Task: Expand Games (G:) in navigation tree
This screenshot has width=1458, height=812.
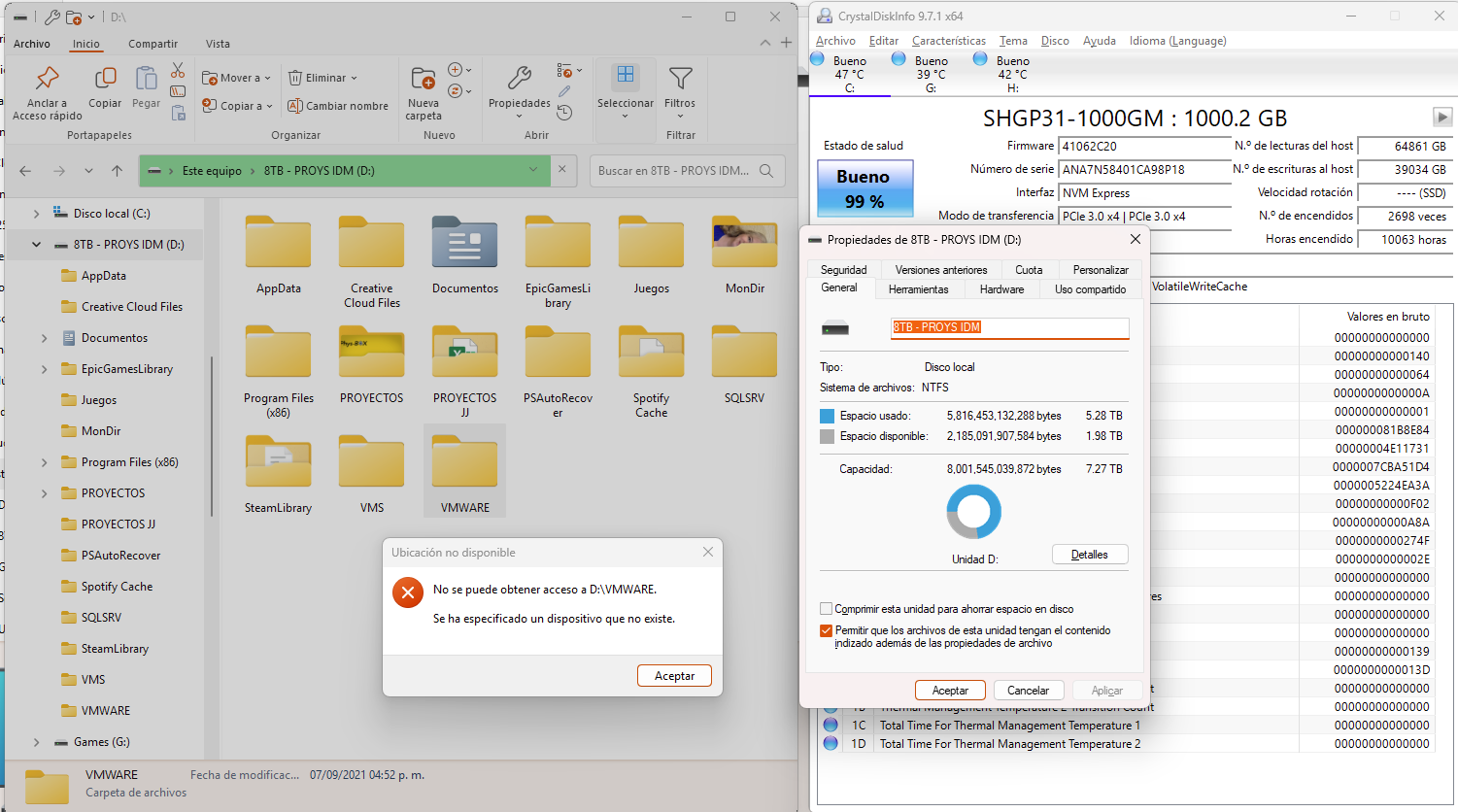Action: (36, 742)
